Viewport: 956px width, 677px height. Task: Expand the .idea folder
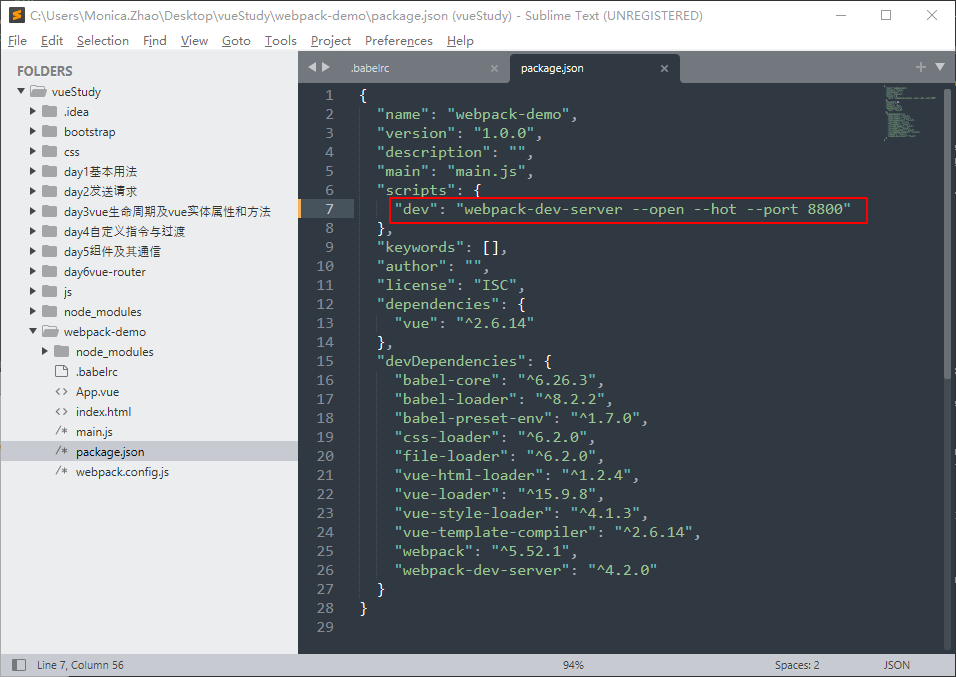click(x=33, y=111)
